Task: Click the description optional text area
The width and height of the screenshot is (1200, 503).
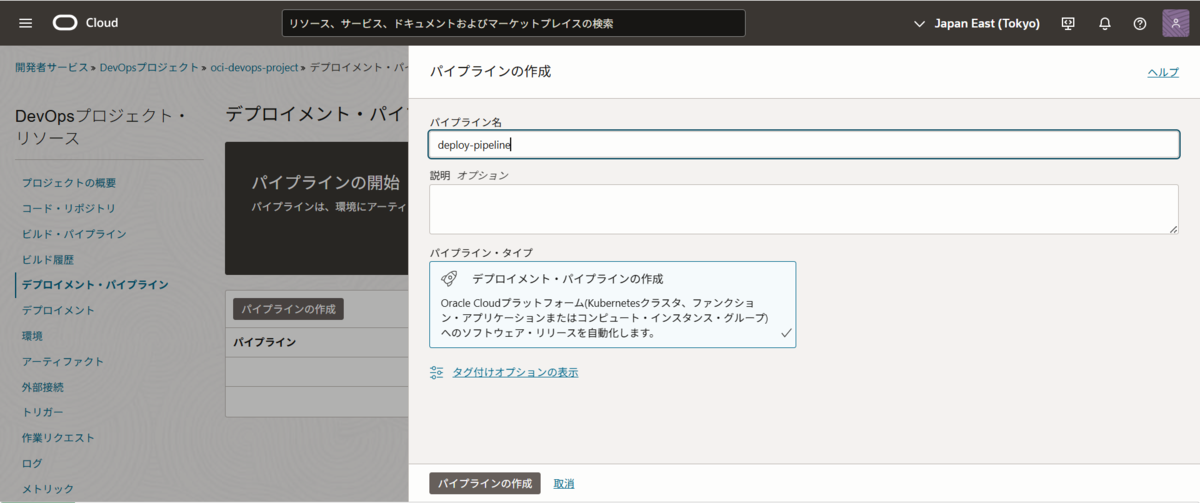Action: coord(804,209)
